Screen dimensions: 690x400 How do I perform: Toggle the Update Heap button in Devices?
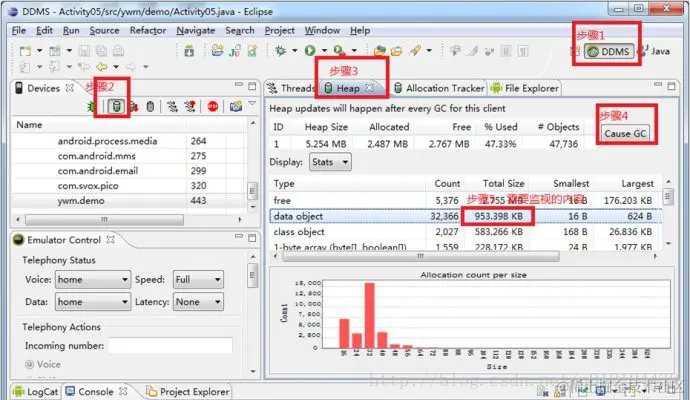[x=117, y=106]
